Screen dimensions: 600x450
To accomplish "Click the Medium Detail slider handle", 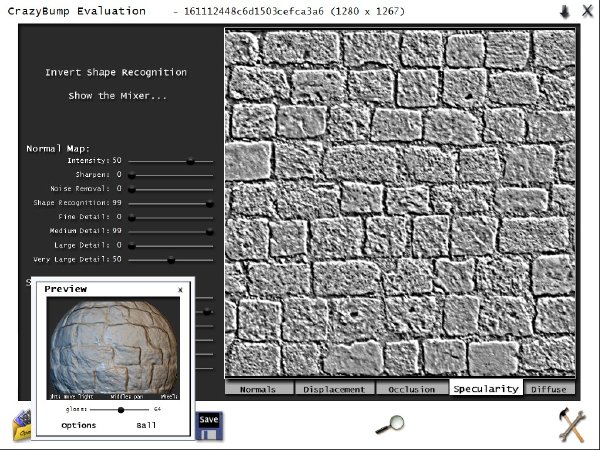I will 210,232.
